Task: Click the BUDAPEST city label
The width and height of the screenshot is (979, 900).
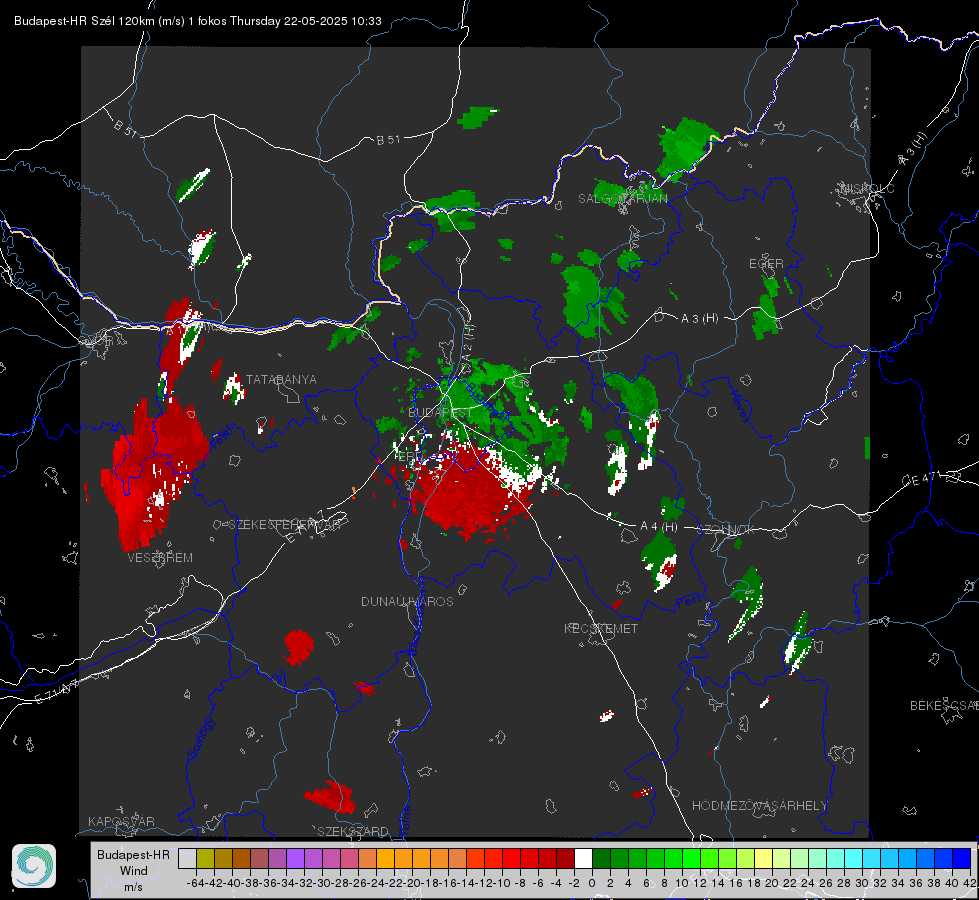Action: click(x=440, y=413)
